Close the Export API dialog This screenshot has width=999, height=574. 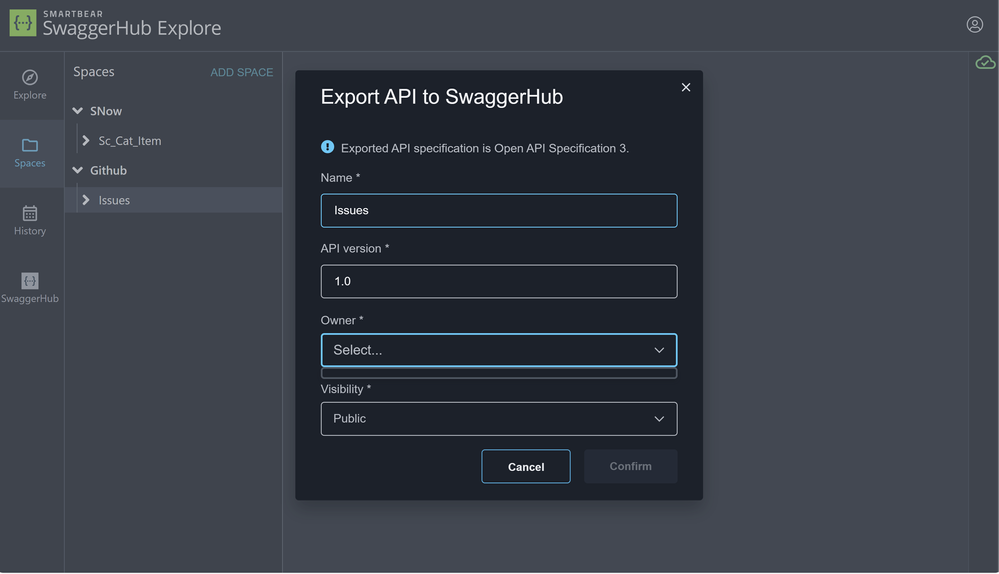click(686, 87)
